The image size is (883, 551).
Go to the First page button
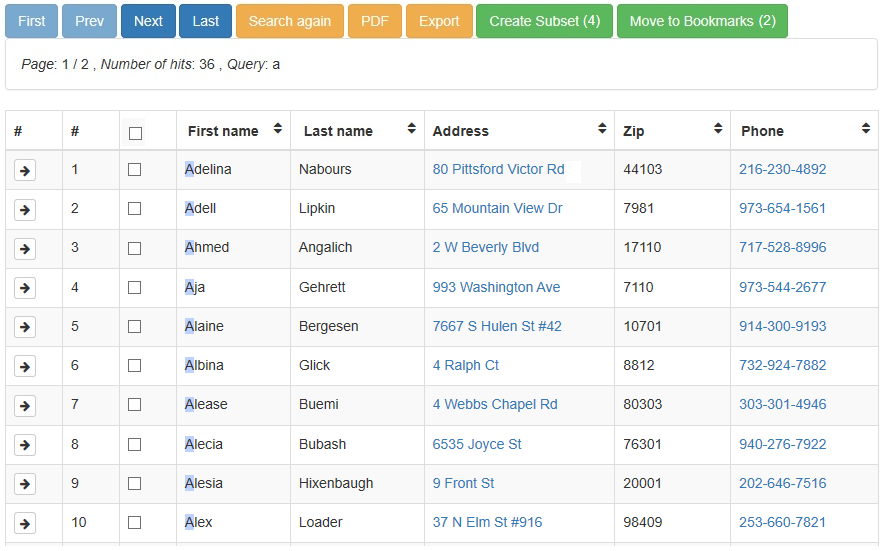click(x=32, y=21)
